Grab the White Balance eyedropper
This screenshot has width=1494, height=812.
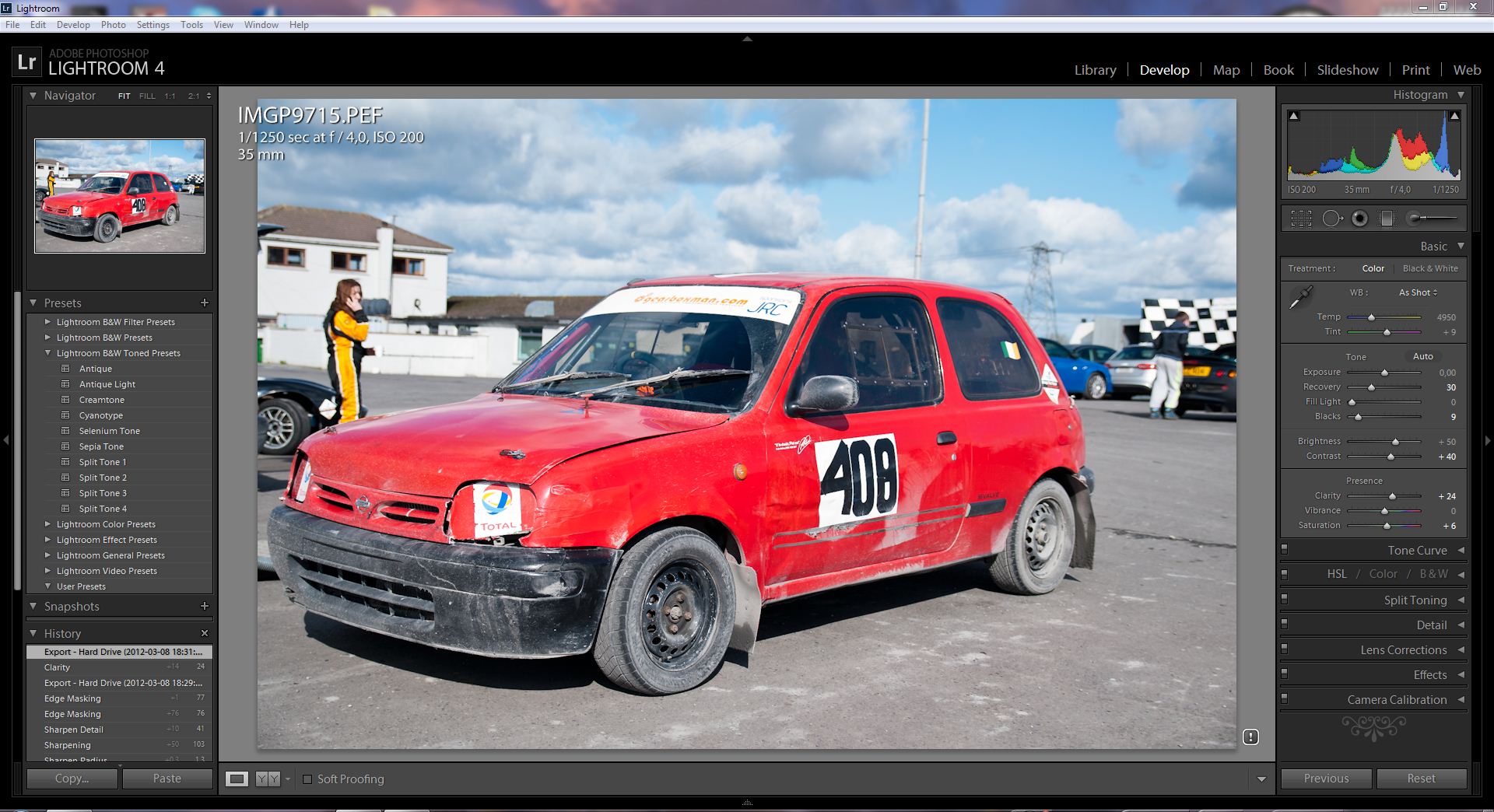point(1300,297)
